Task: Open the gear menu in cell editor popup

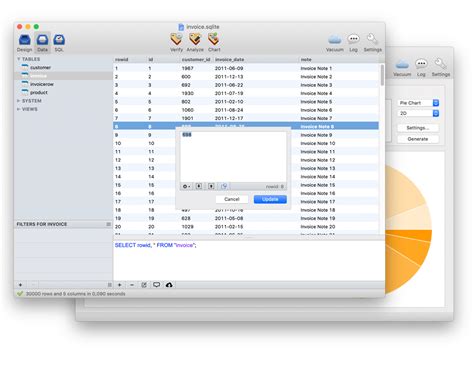Action: point(186,186)
